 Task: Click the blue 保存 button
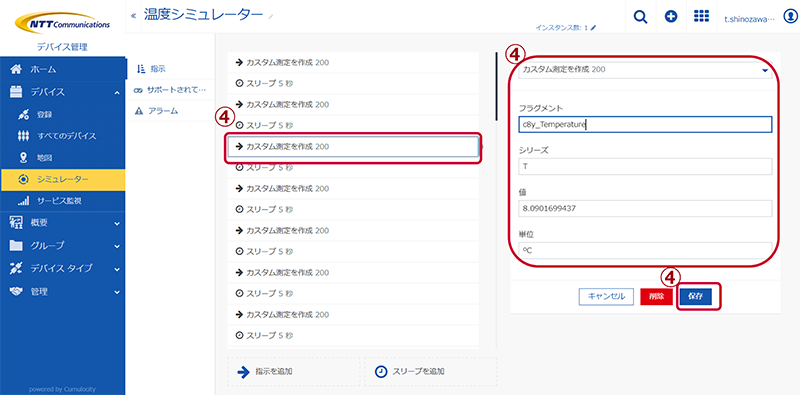coord(695,297)
